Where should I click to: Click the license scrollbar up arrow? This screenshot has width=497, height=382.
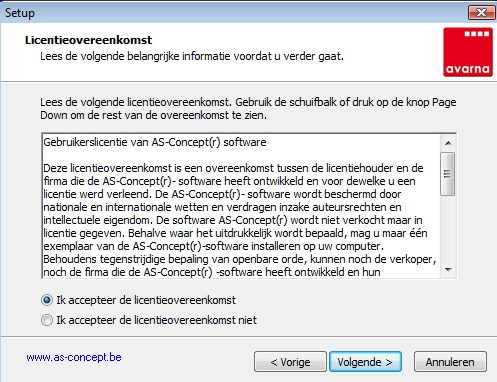coord(448,143)
